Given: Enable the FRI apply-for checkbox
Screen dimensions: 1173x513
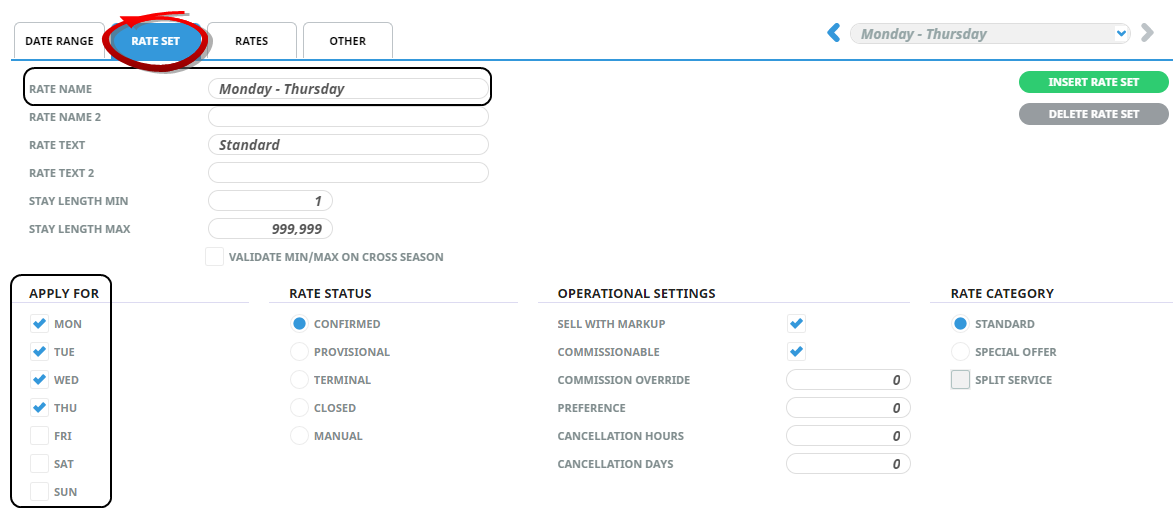Looking at the screenshot, I should (x=40, y=436).
